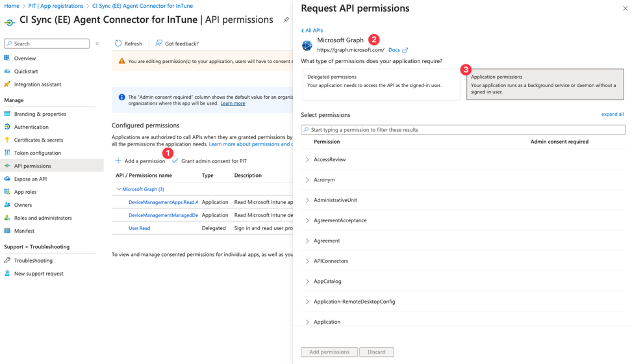This screenshot has width=632, height=364.
Task: Click the Integration assistant rocket icon
Action: 7,84
